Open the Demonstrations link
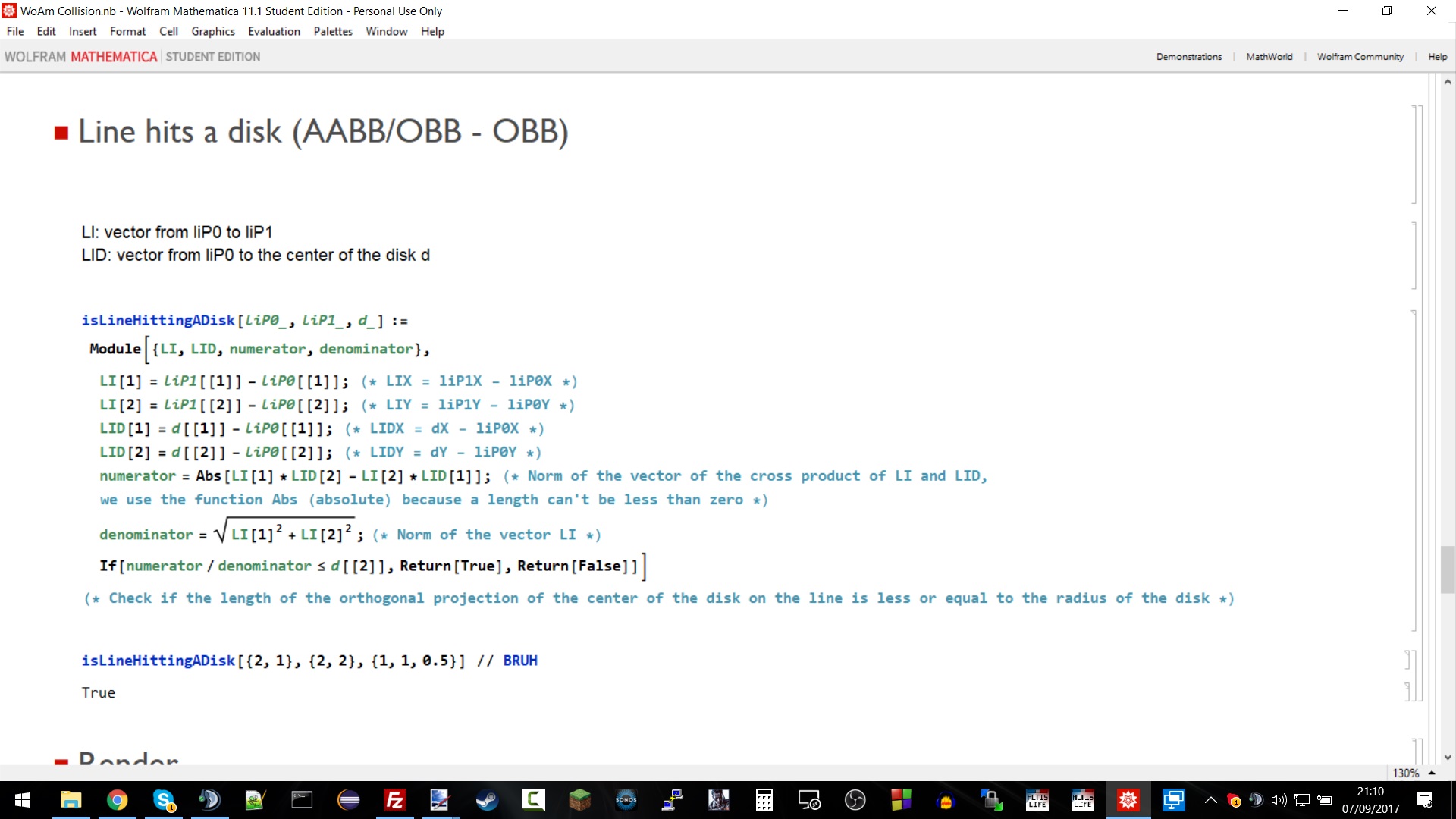This screenshot has height=819, width=1456. [x=1188, y=57]
